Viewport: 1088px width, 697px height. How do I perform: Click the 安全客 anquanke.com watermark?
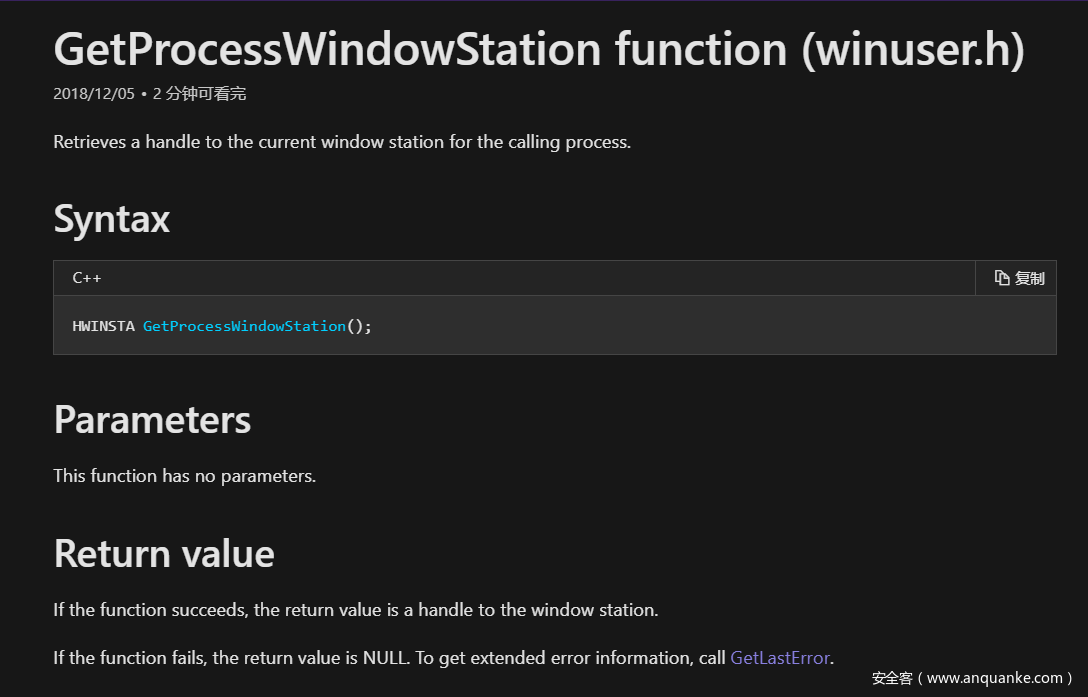[x=972, y=678]
